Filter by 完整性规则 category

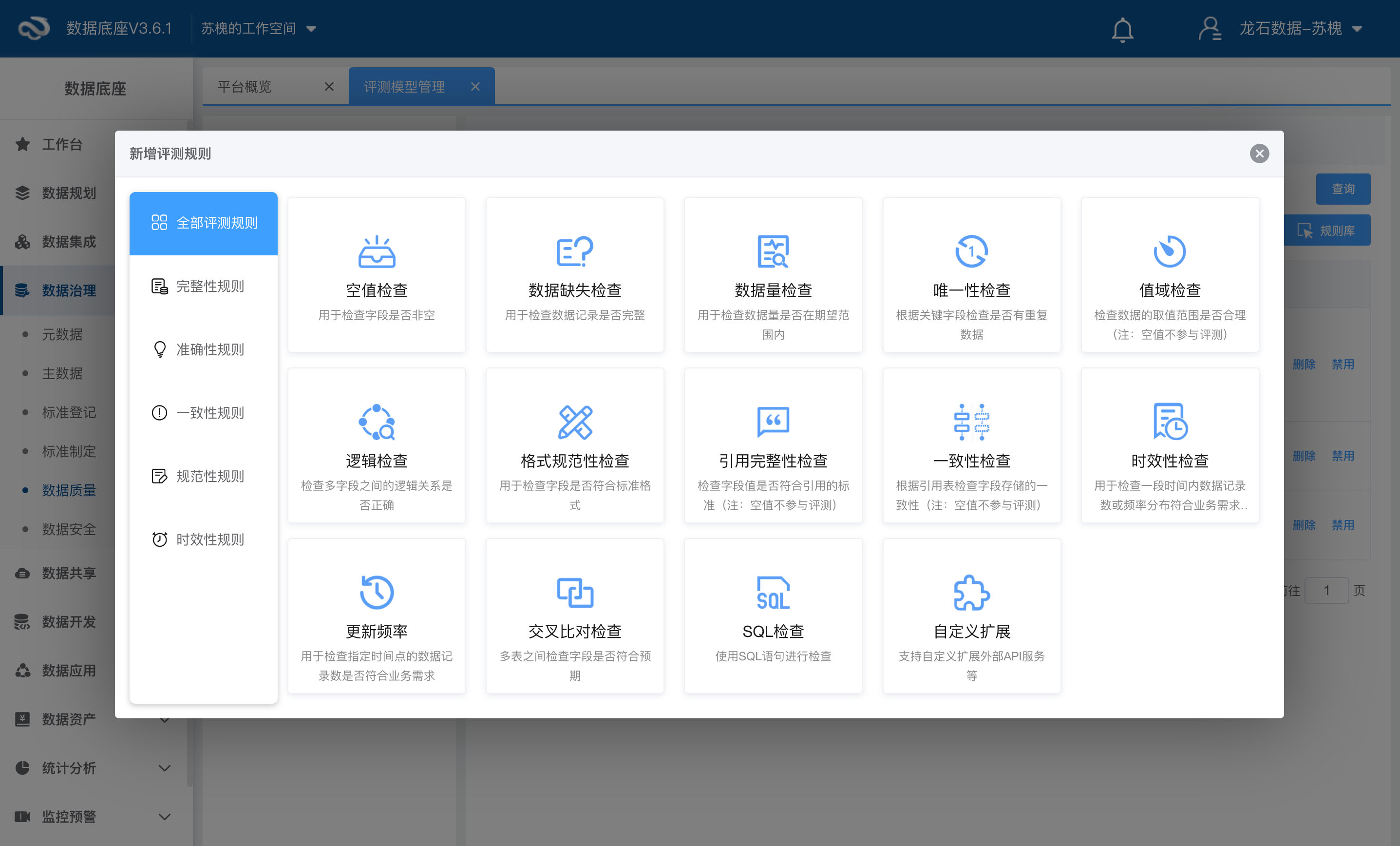[x=203, y=286]
